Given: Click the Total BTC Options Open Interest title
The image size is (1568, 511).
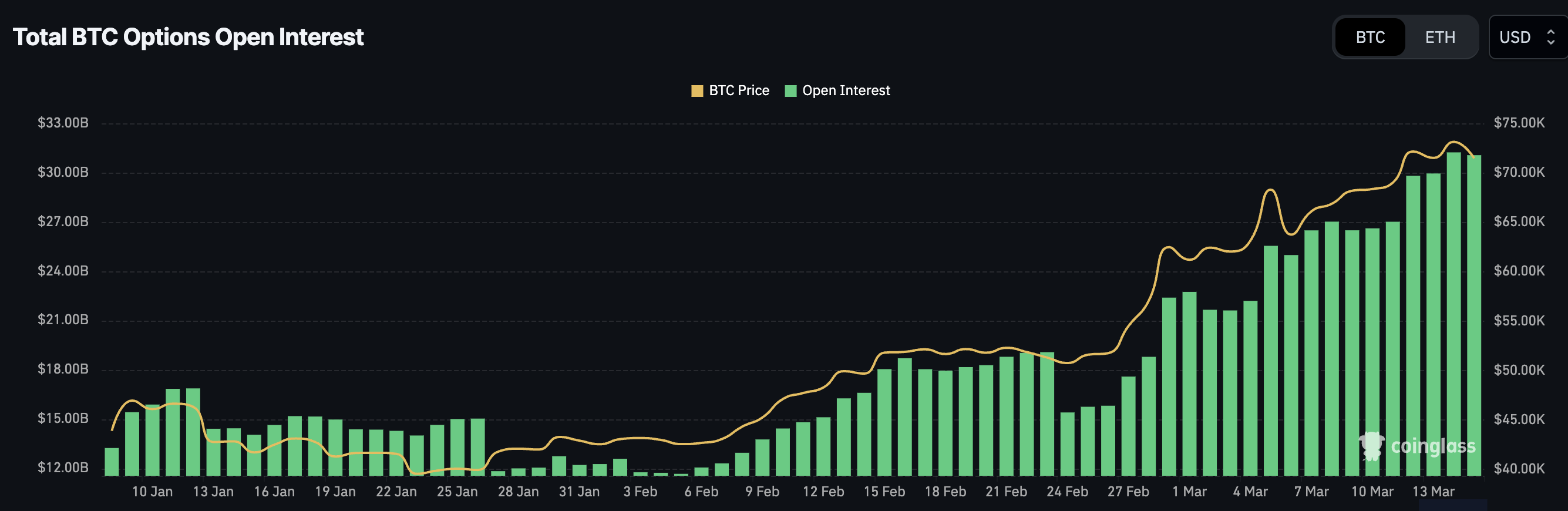Looking at the screenshot, I should [x=188, y=37].
